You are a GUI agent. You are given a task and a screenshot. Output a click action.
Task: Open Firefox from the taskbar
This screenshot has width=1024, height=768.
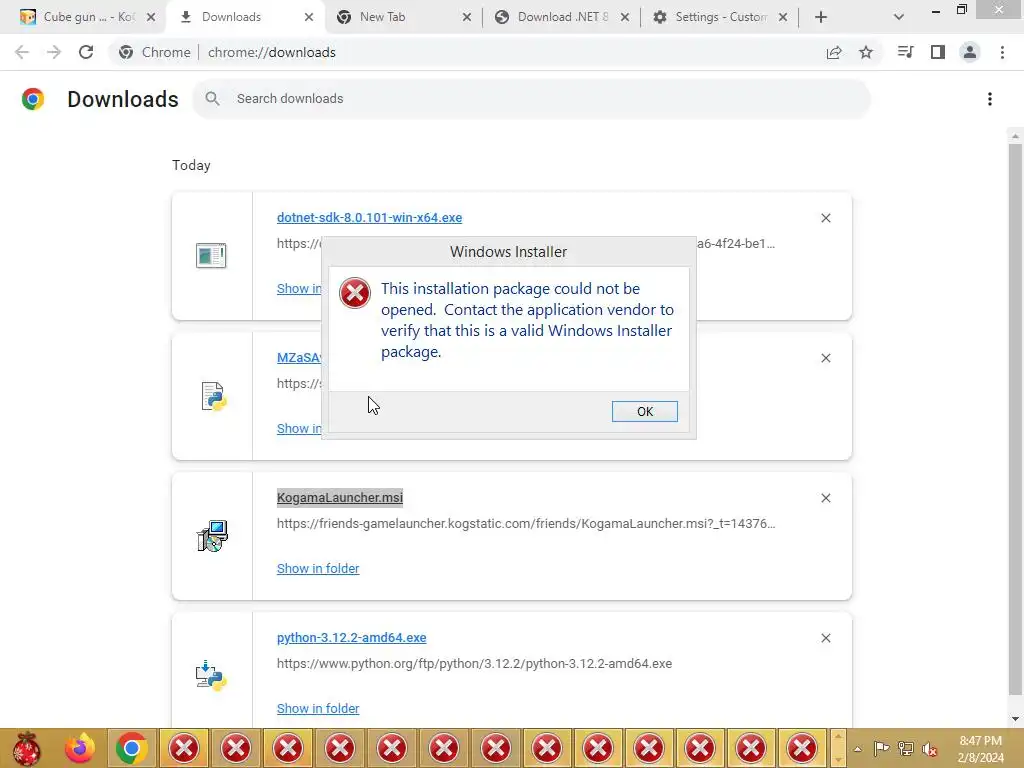[x=80, y=748]
